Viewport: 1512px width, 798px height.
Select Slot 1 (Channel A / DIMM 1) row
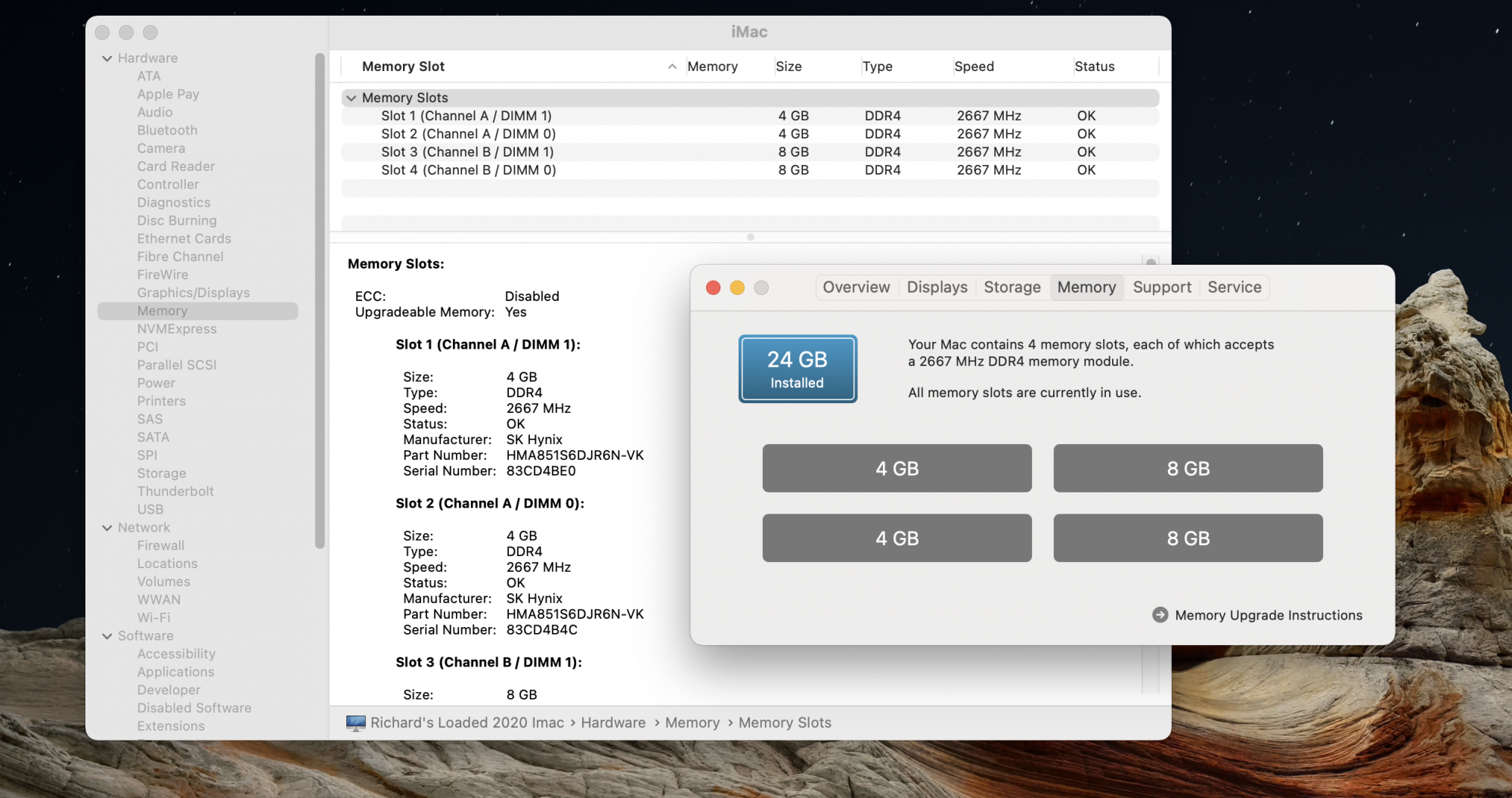(750, 116)
